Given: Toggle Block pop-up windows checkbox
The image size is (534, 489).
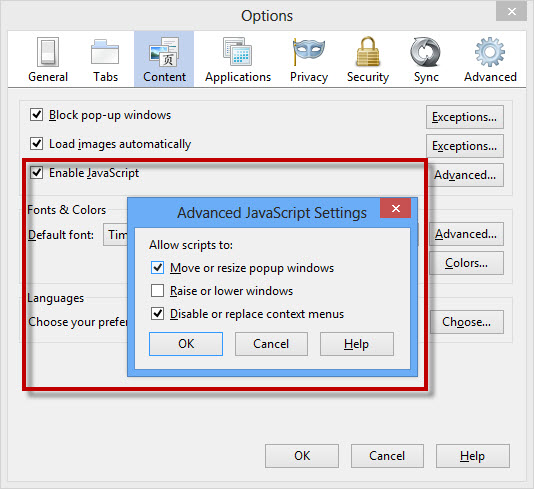Looking at the screenshot, I should pos(36,115).
